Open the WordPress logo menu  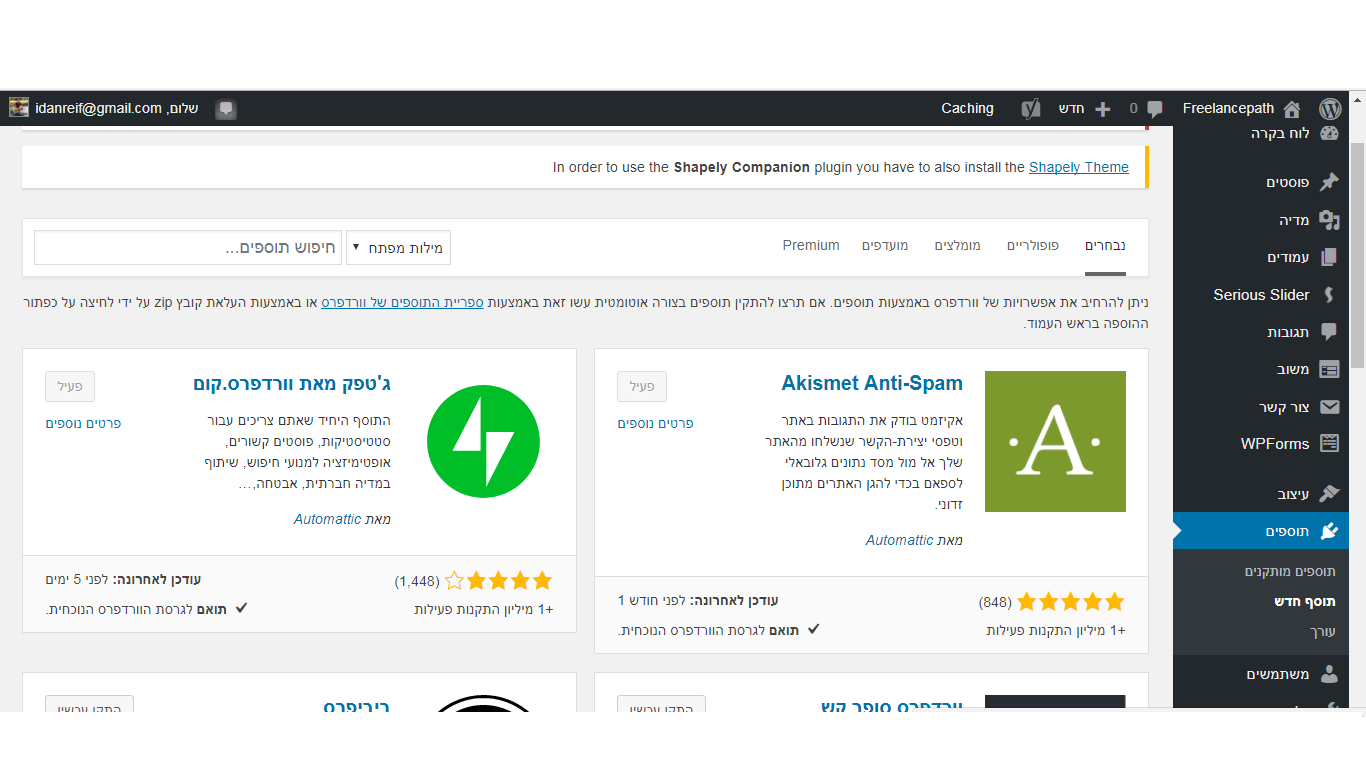[x=1330, y=108]
